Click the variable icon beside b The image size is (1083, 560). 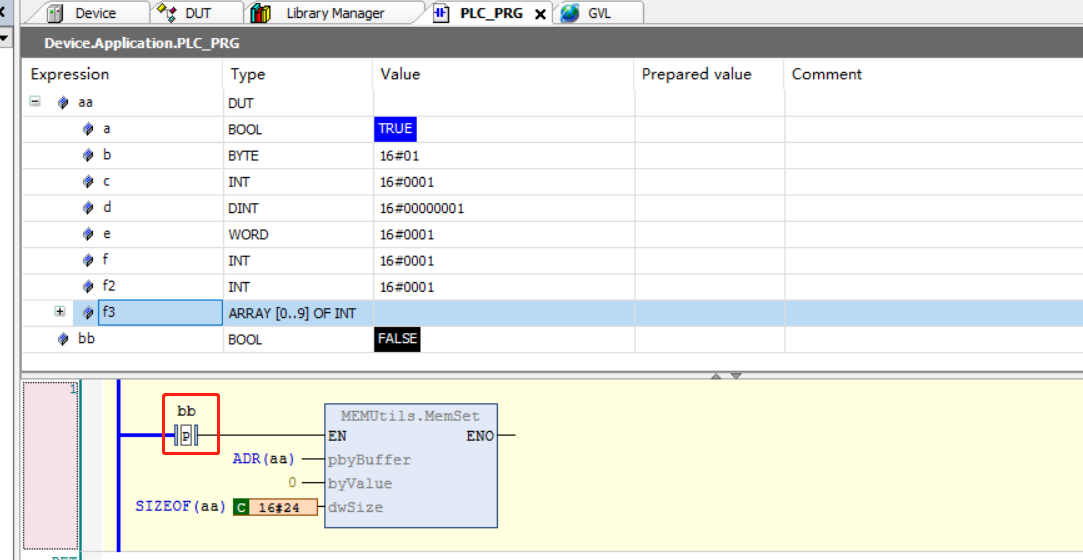88,155
